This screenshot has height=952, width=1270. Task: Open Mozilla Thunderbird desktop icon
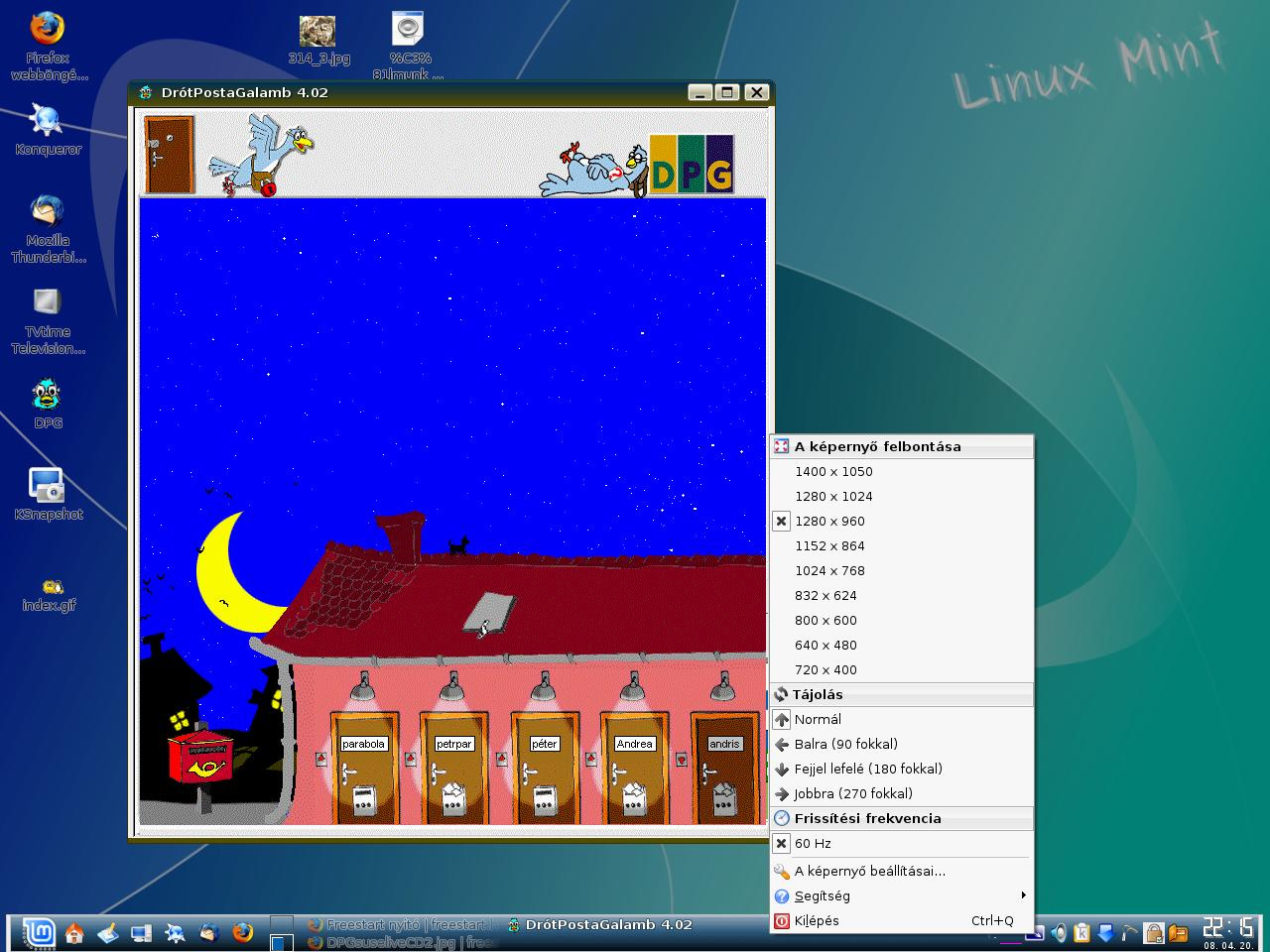pyautogui.click(x=48, y=229)
